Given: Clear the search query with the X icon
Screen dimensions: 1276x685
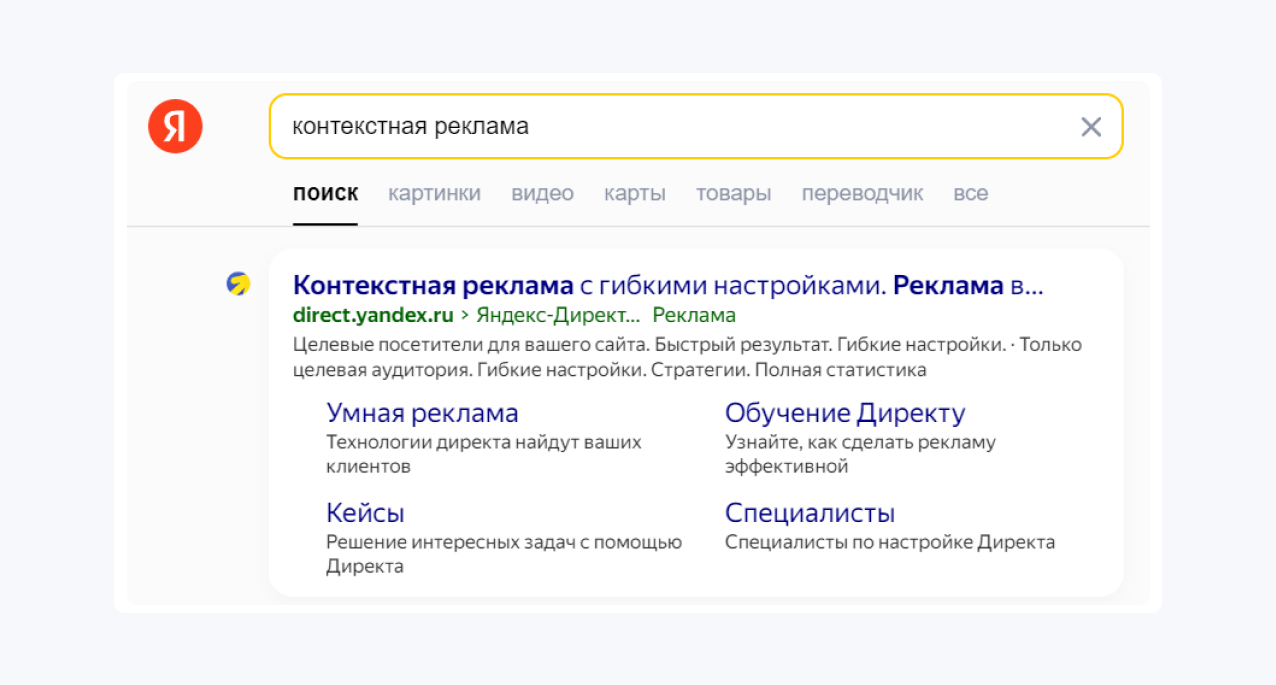Looking at the screenshot, I should coord(1091,127).
